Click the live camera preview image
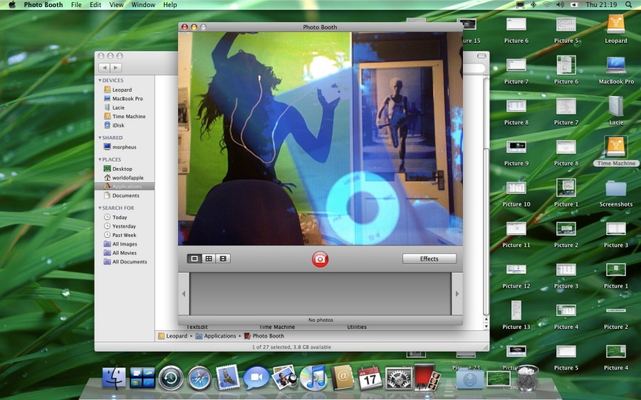This screenshot has height=400, width=641. [320, 139]
